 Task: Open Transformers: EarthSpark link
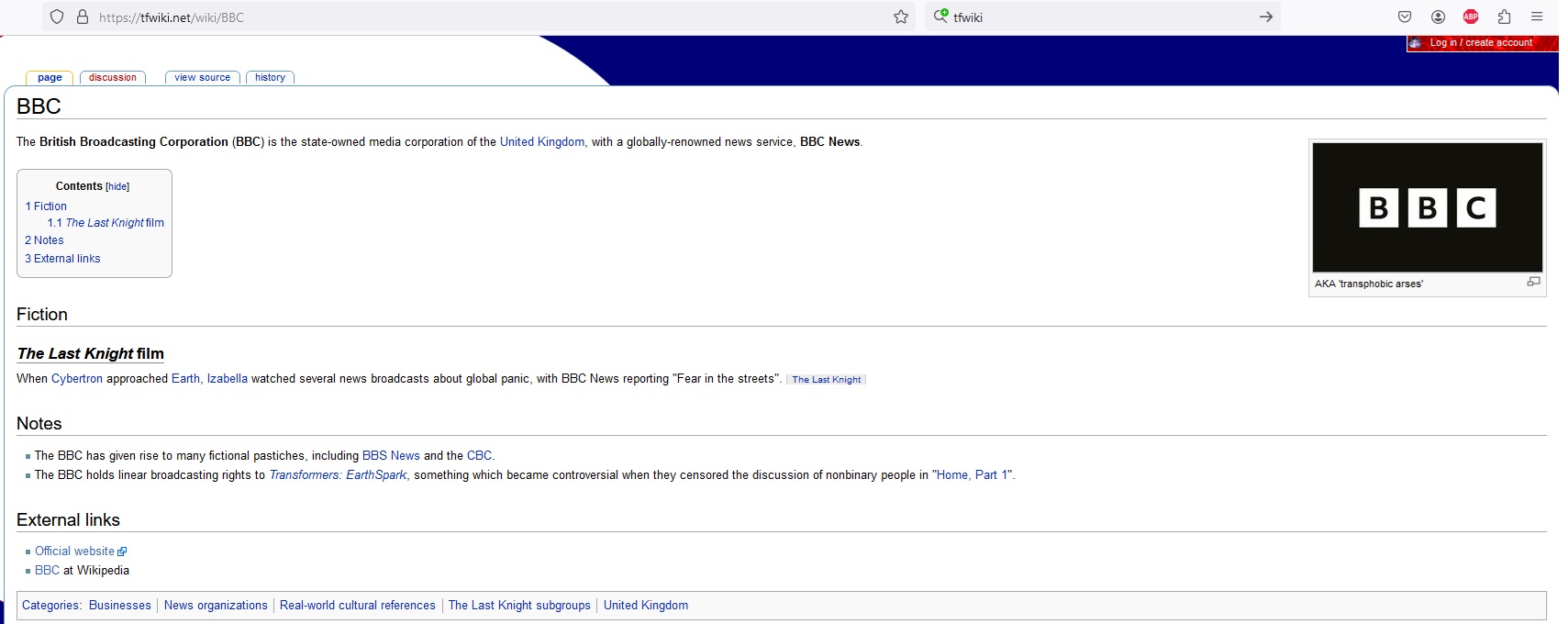tap(338, 474)
